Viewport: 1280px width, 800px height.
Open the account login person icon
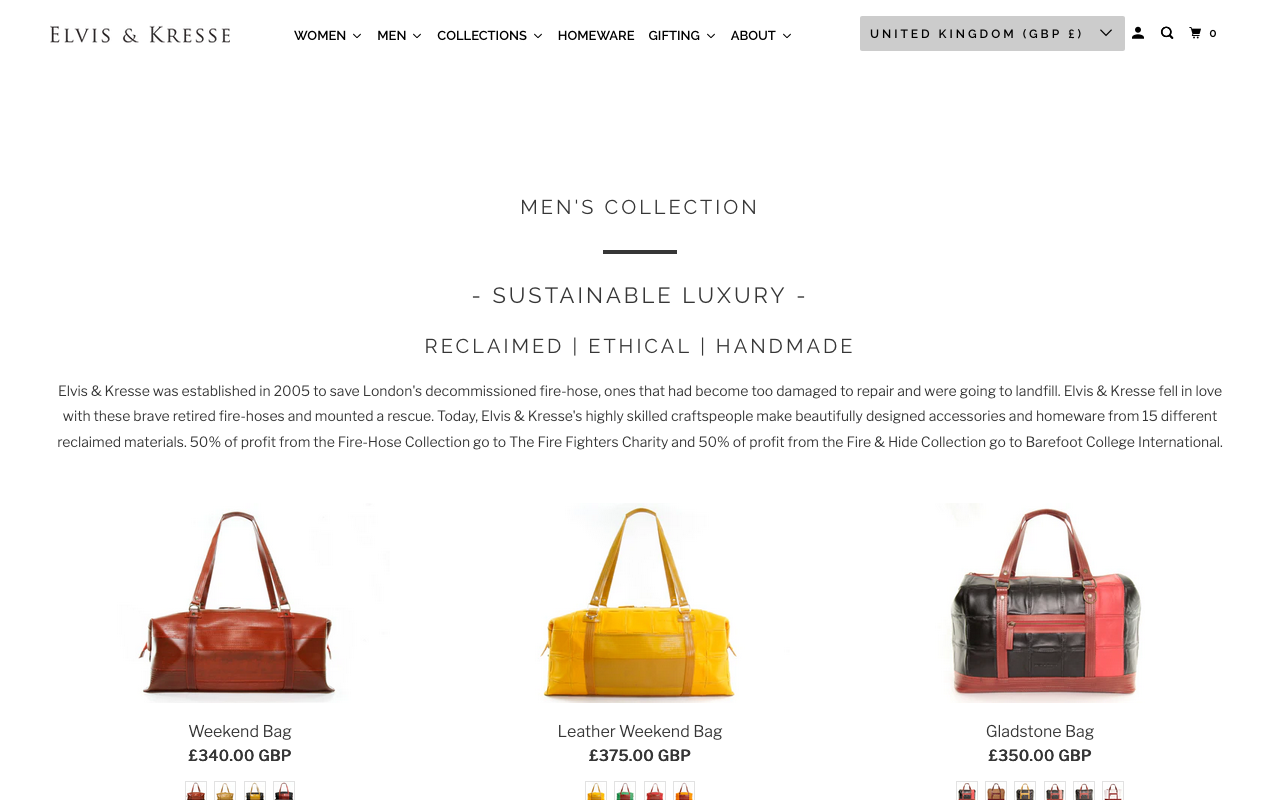(x=1138, y=33)
